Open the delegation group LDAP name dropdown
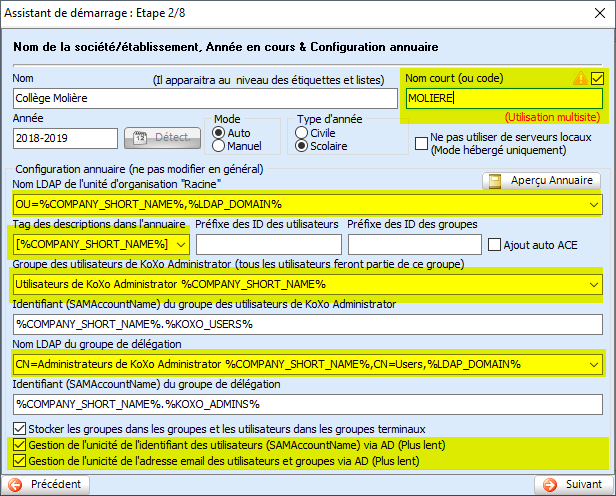The width and height of the screenshot is (616, 496). (x=594, y=364)
